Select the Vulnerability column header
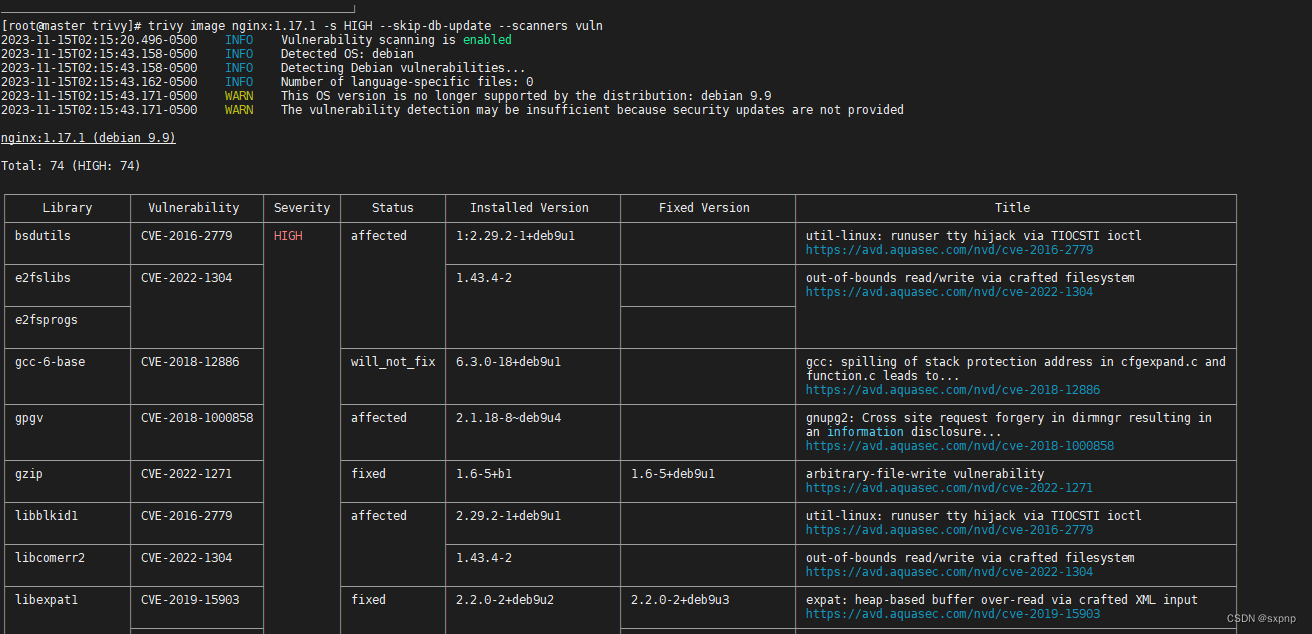Viewport: 1312px width, 634px height. 194,208
